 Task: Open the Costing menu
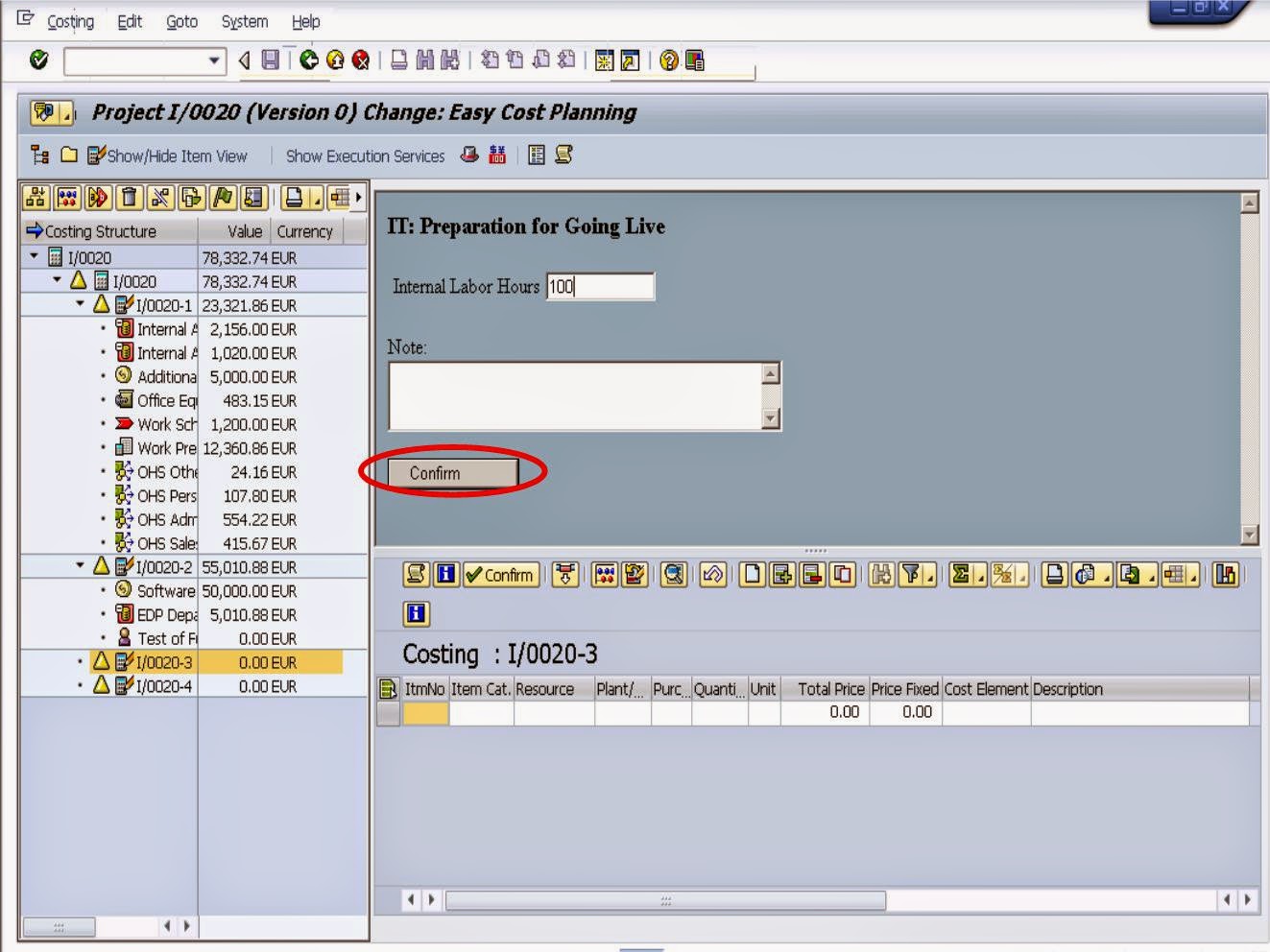[x=71, y=21]
